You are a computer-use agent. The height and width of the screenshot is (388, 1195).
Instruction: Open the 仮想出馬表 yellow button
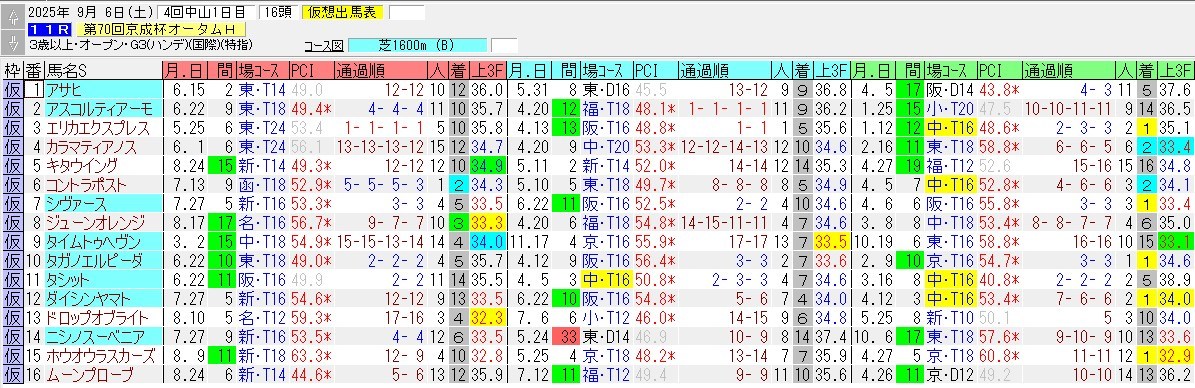point(344,12)
